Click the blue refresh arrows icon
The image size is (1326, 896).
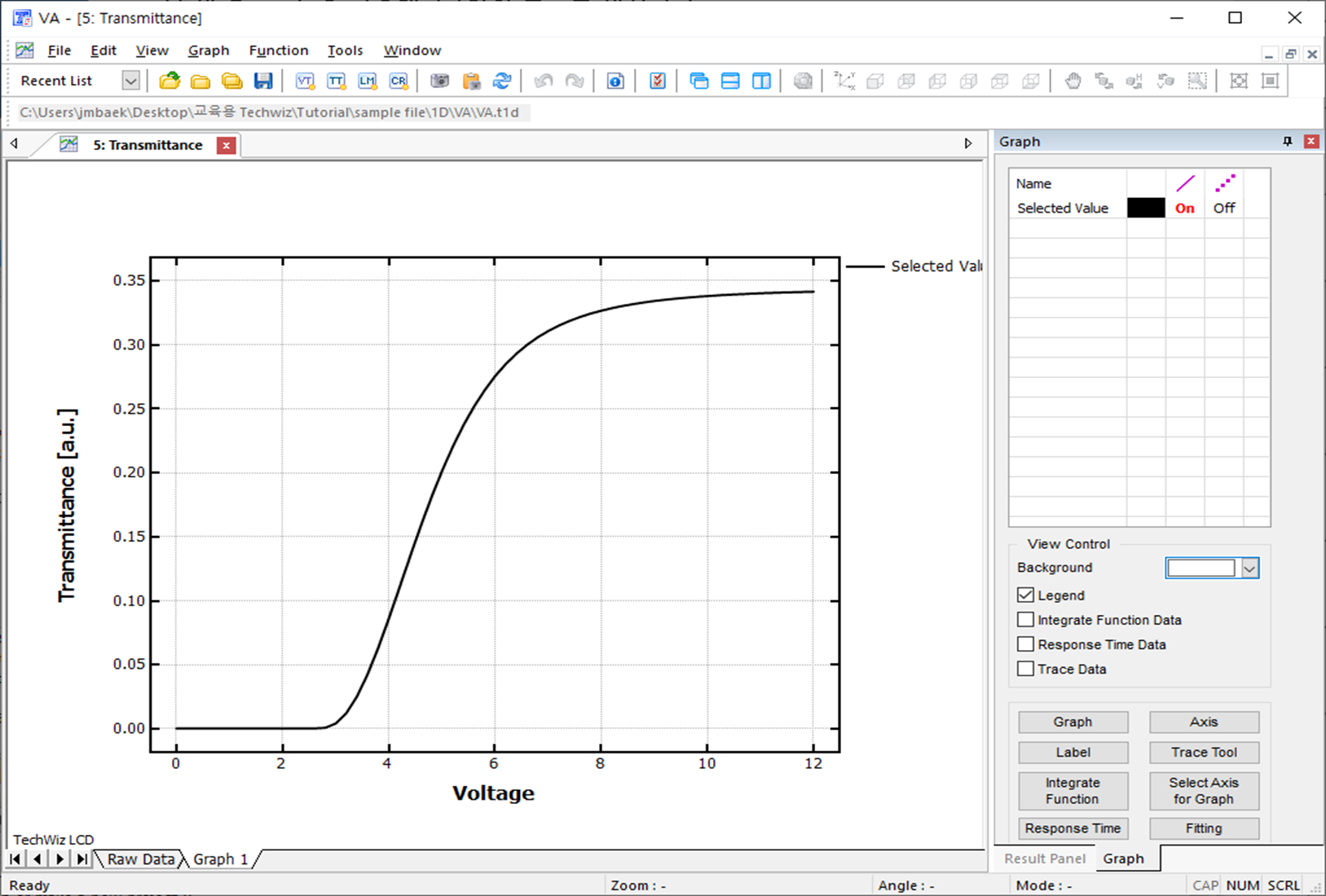tap(502, 81)
